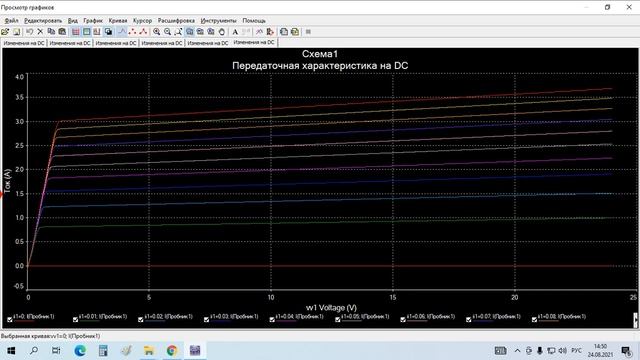The width and height of the screenshot is (640, 360).
Task: Select the pan hand tool icon
Action: tap(222, 32)
